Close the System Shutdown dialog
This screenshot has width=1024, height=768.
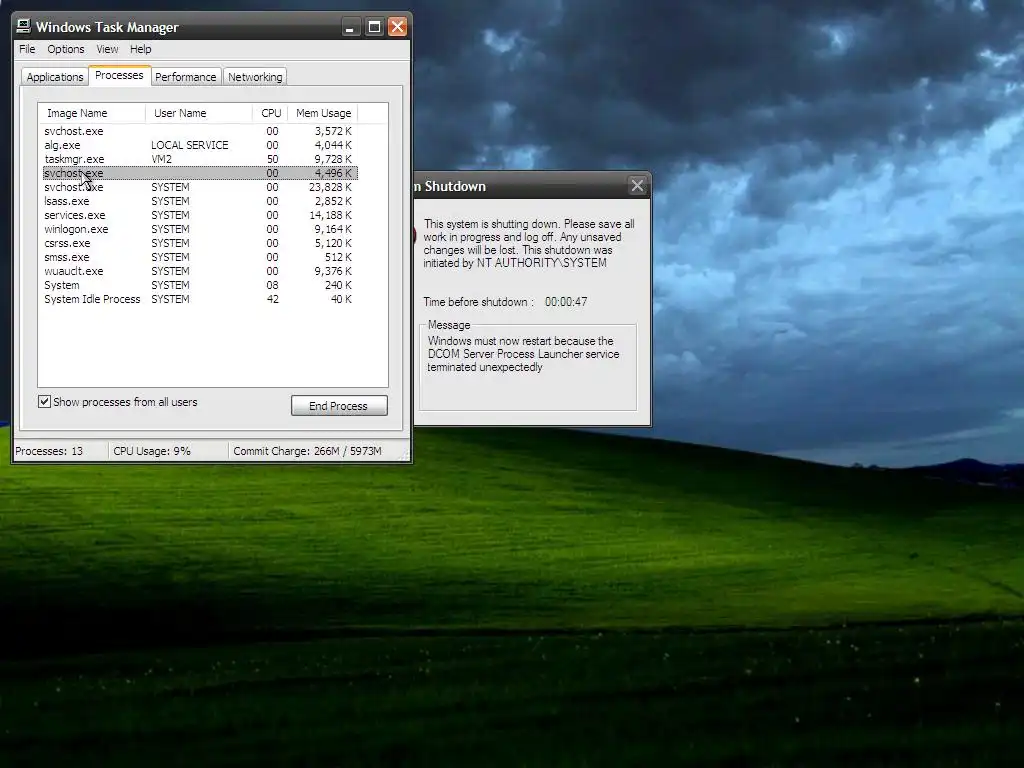pos(637,186)
